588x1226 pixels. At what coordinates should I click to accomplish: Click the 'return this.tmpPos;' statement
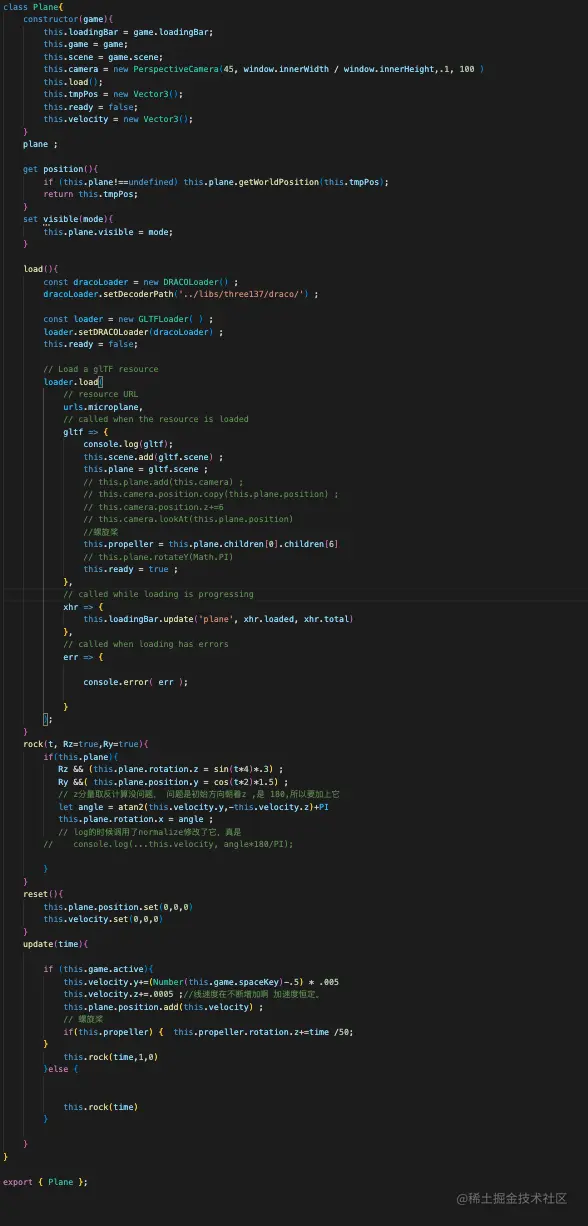click(90, 194)
